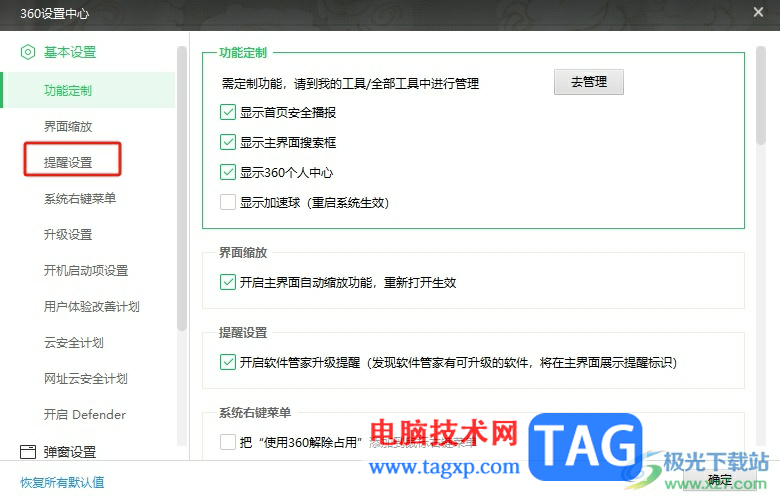
Task: Open 开启 Defender sidebar item
Action: (x=85, y=414)
